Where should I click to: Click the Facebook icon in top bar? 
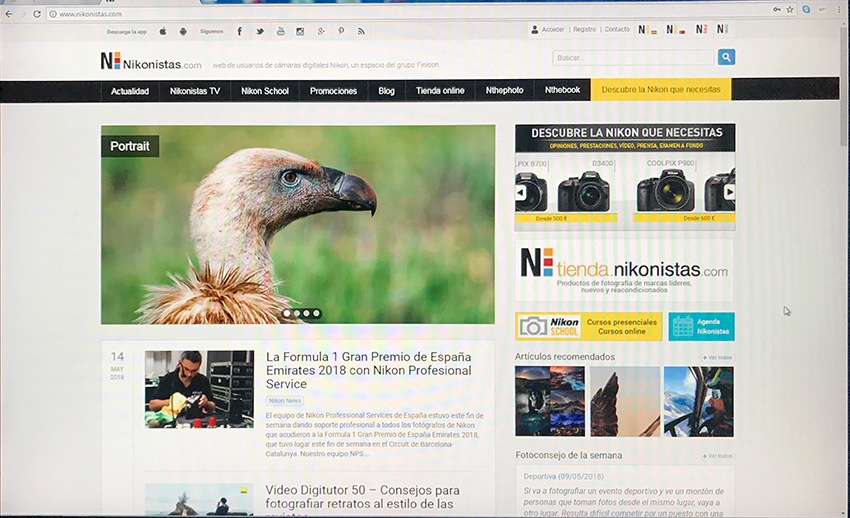pyautogui.click(x=239, y=31)
